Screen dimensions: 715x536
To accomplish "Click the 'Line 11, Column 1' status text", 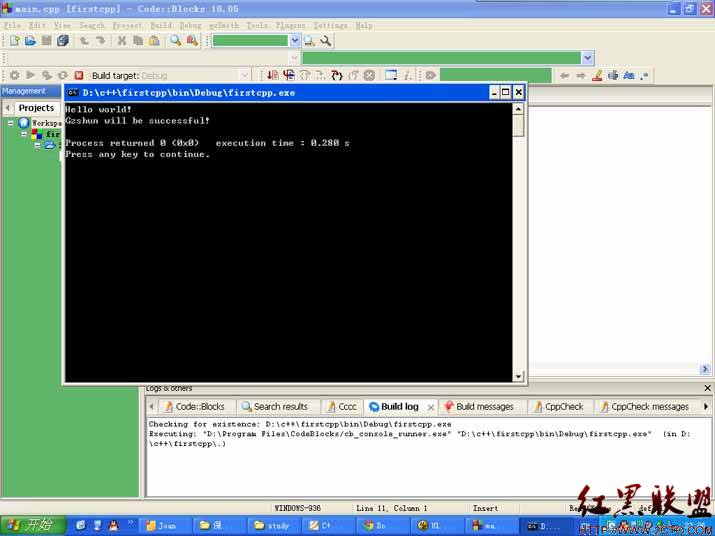I will (392, 508).
